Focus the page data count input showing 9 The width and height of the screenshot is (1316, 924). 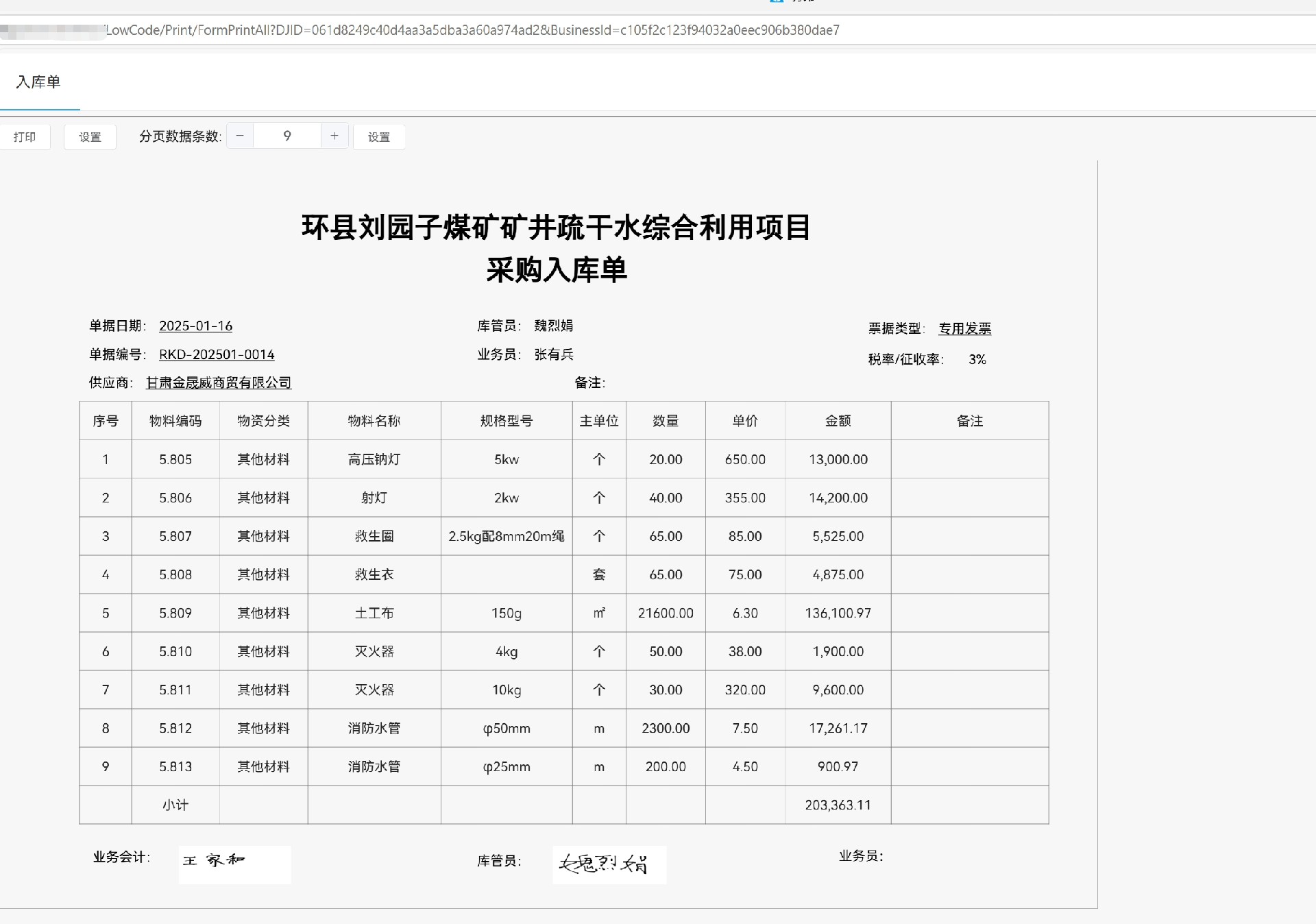287,136
